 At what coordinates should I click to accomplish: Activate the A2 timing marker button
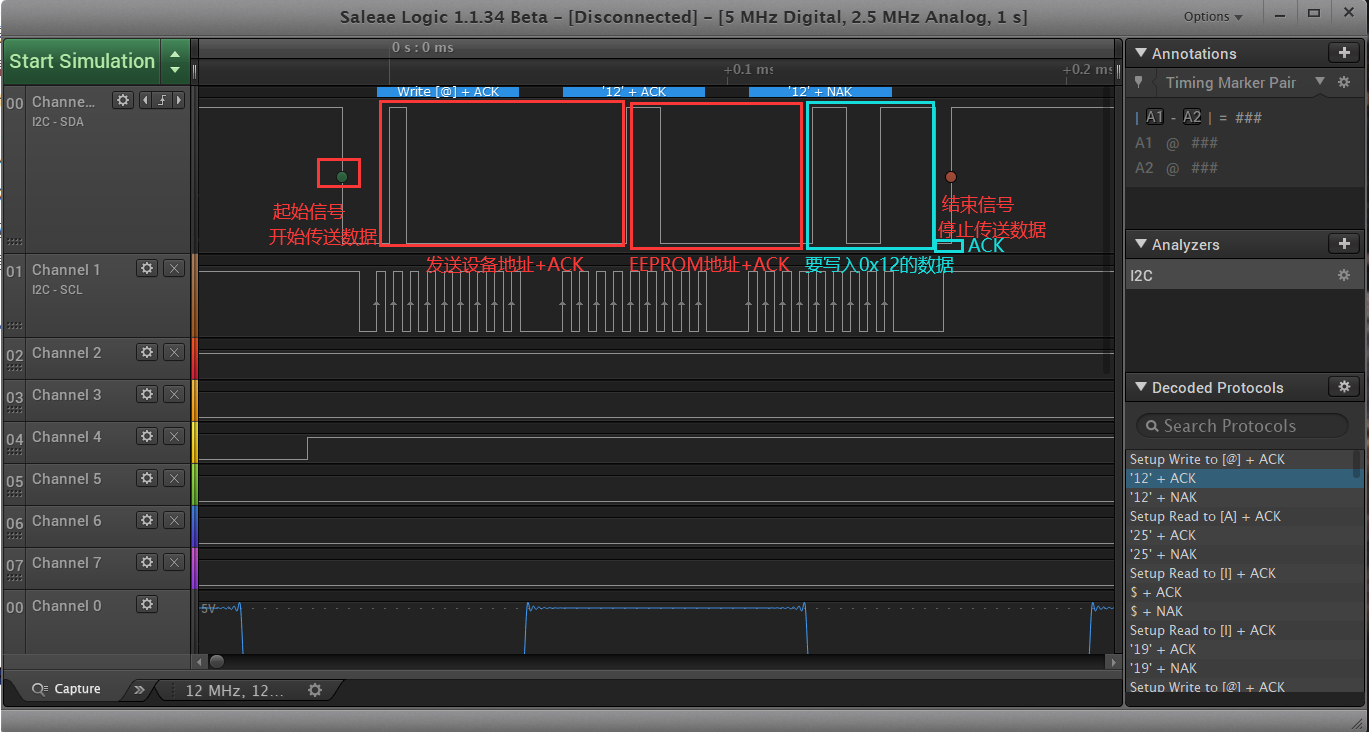[1192, 116]
